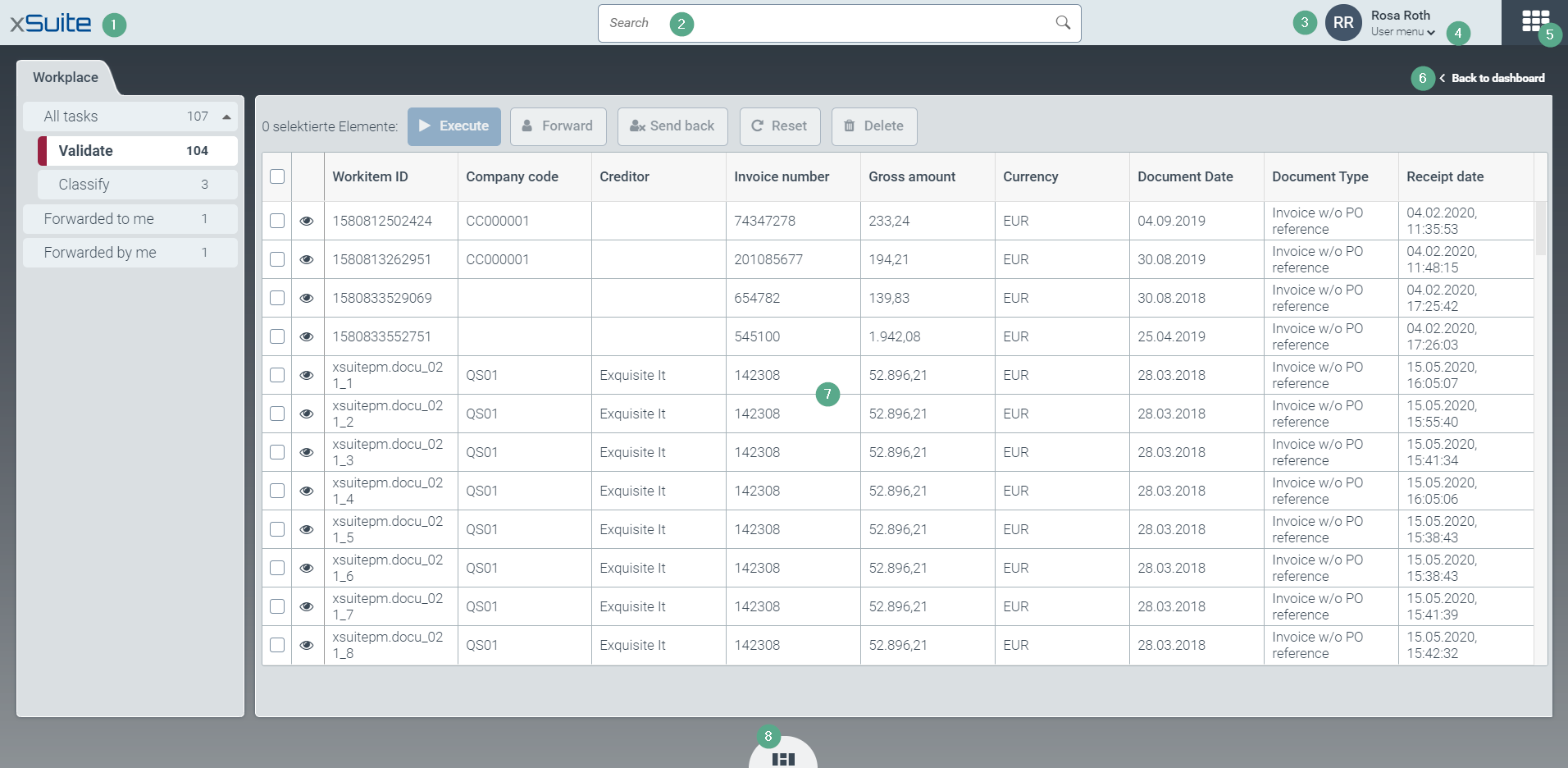1568x768 pixels.
Task: View document xsuitepm.docu_021_8 with eye icon
Action: point(307,645)
